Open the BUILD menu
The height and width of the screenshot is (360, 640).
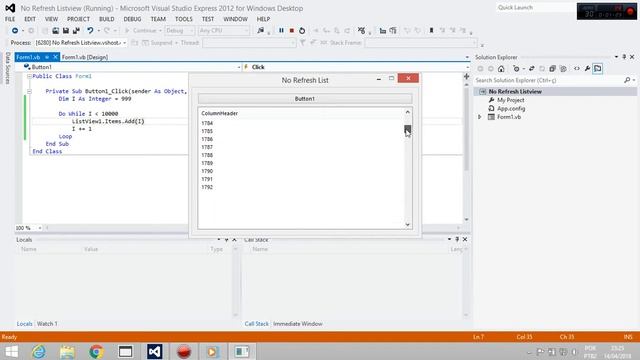(107, 19)
